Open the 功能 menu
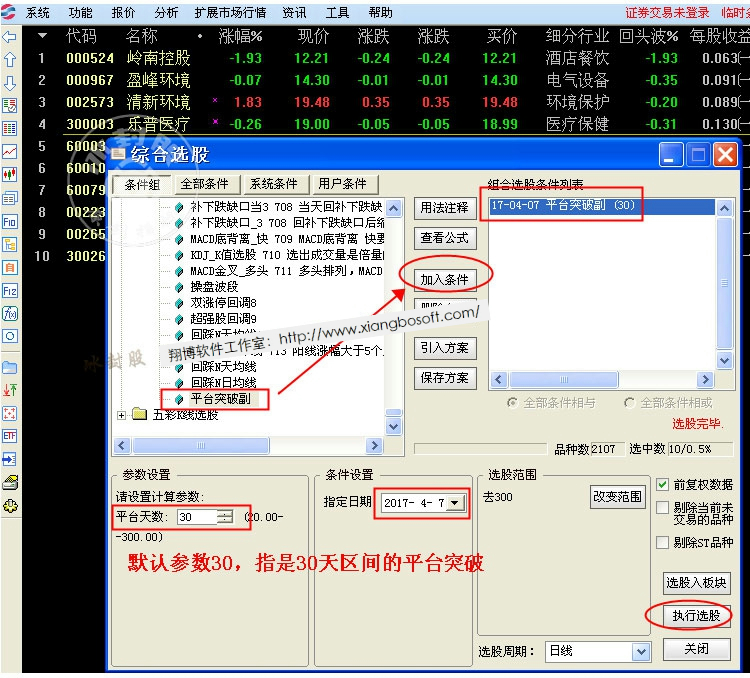The height and width of the screenshot is (678, 750). click(x=80, y=12)
